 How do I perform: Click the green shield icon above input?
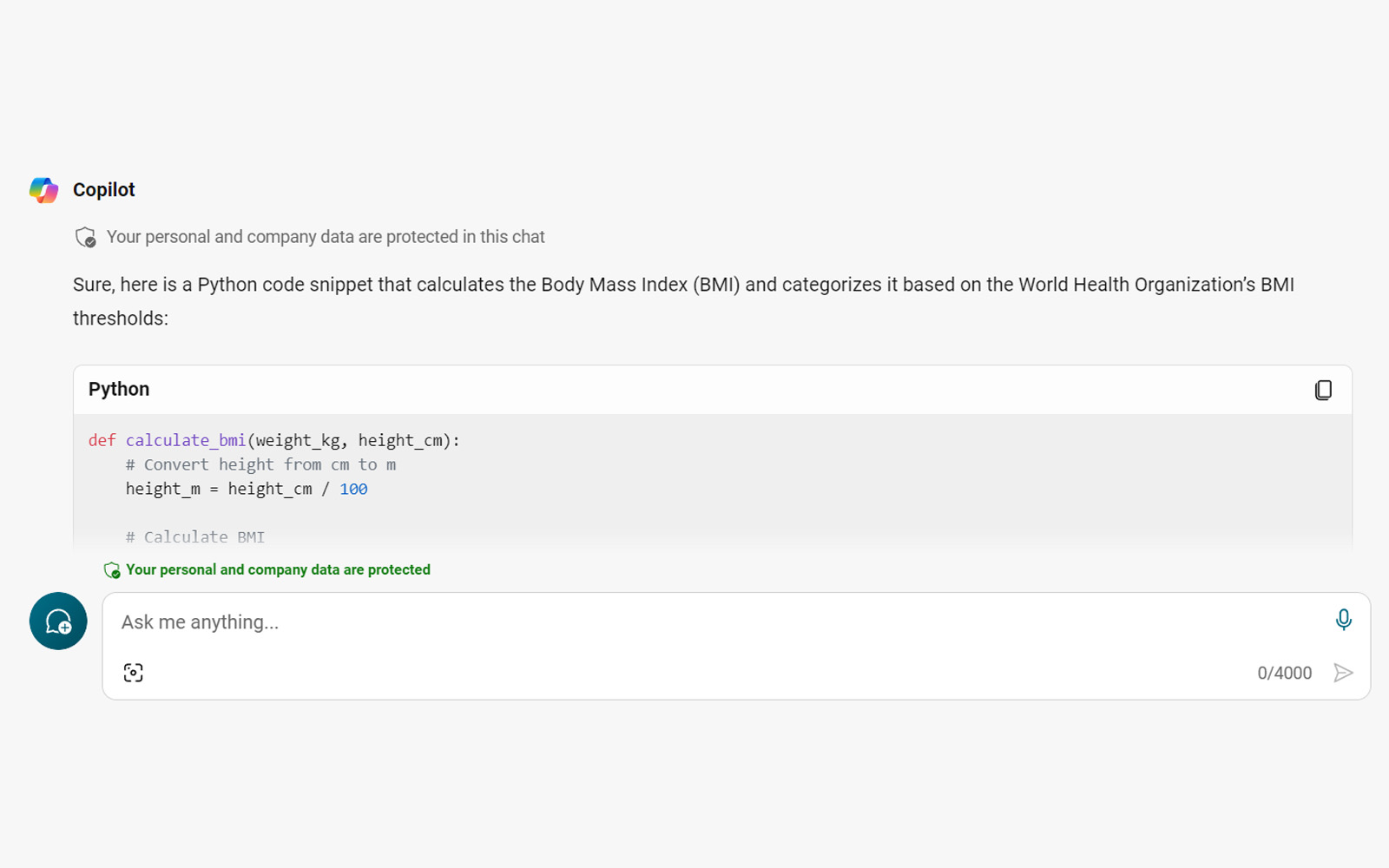pos(112,570)
